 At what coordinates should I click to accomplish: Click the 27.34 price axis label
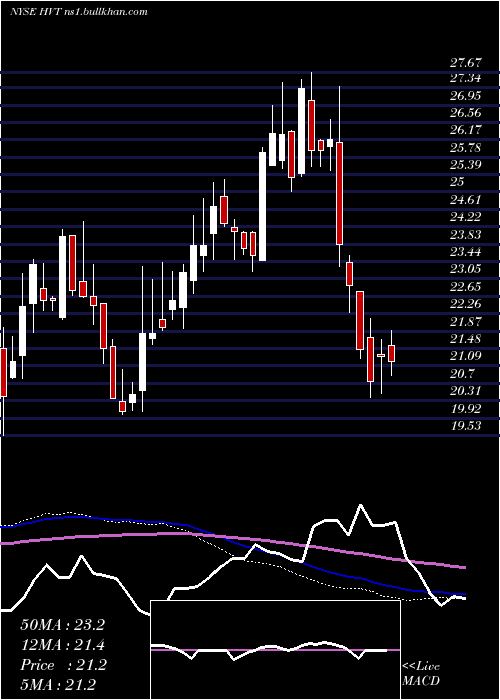[x=466, y=79]
